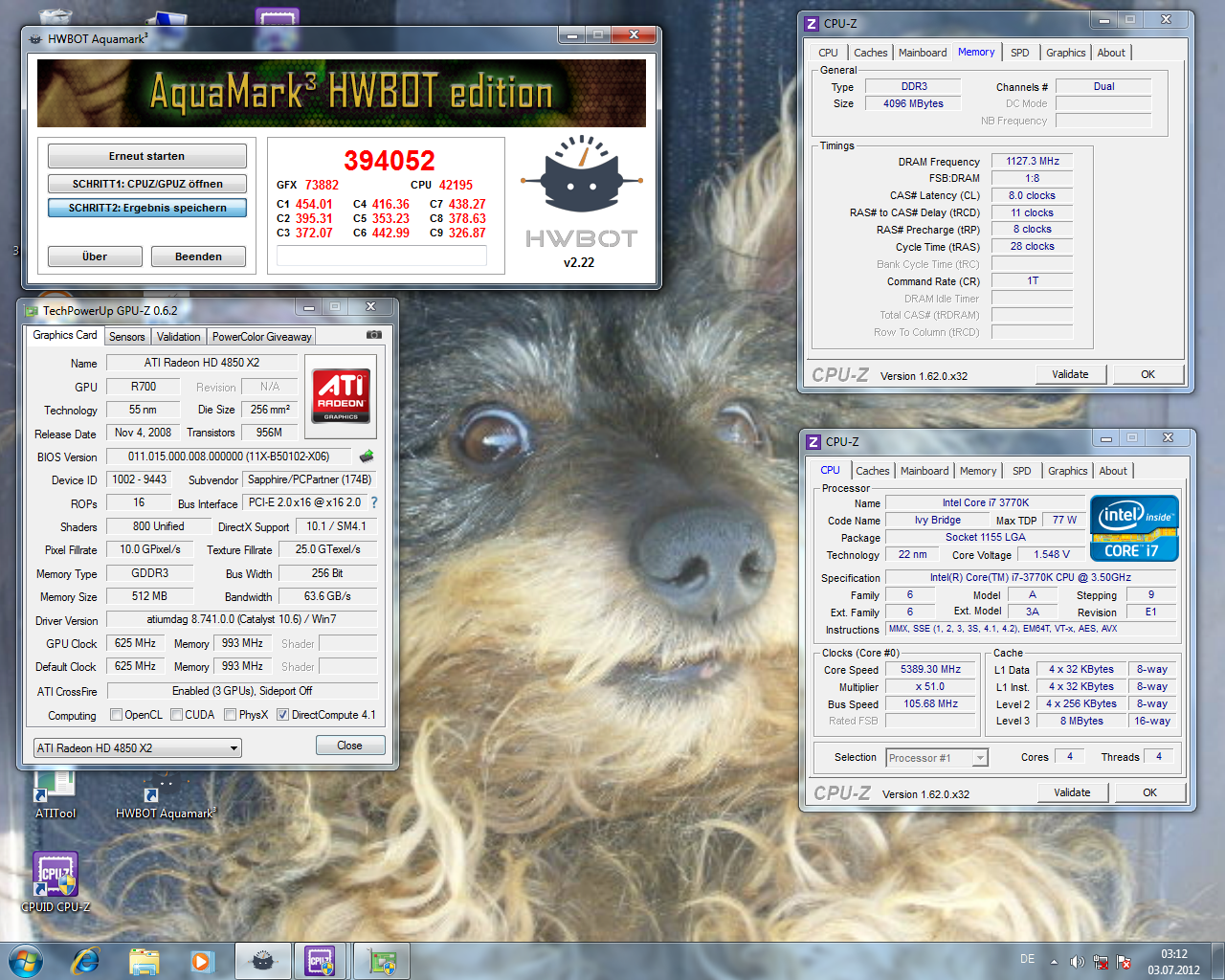Screen dimensions: 1225x980
Task: Click the Beenden button in Aquamark
Action: (198, 256)
